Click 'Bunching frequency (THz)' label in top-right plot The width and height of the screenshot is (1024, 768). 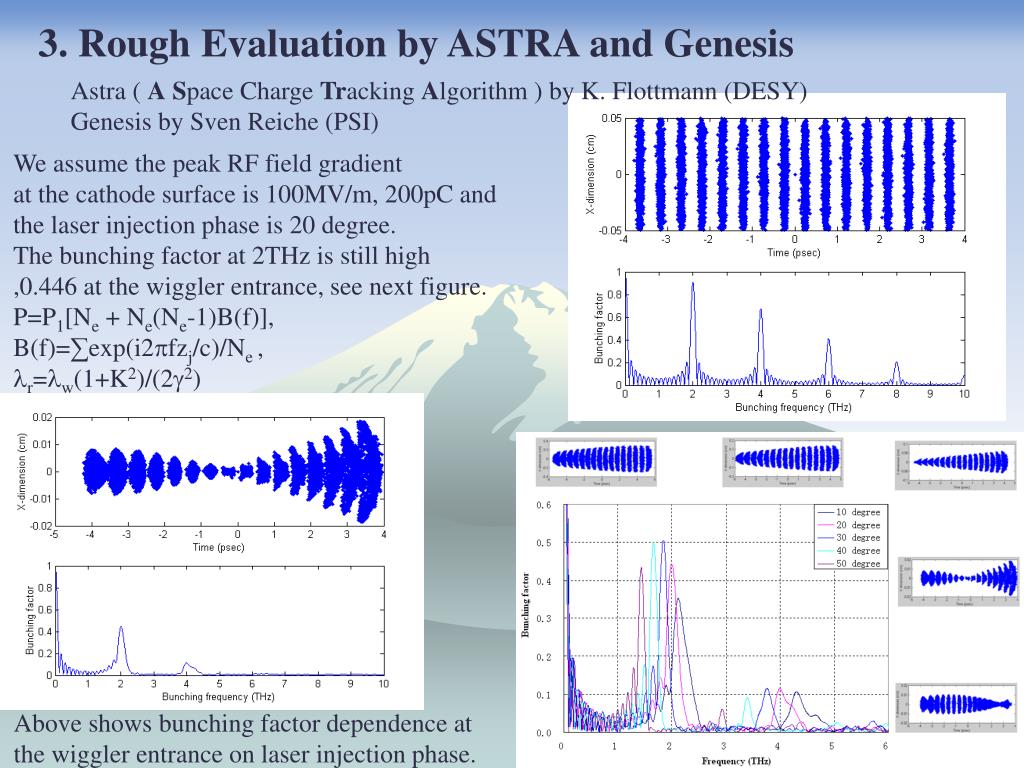(x=793, y=407)
